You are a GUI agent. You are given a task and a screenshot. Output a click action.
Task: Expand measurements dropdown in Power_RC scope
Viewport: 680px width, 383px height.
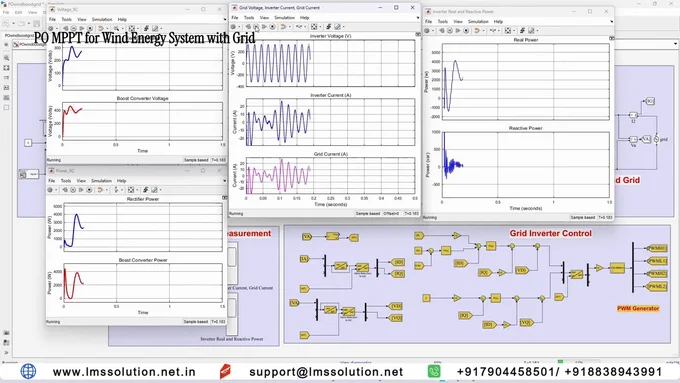pyautogui.click(x=160, y=190)
